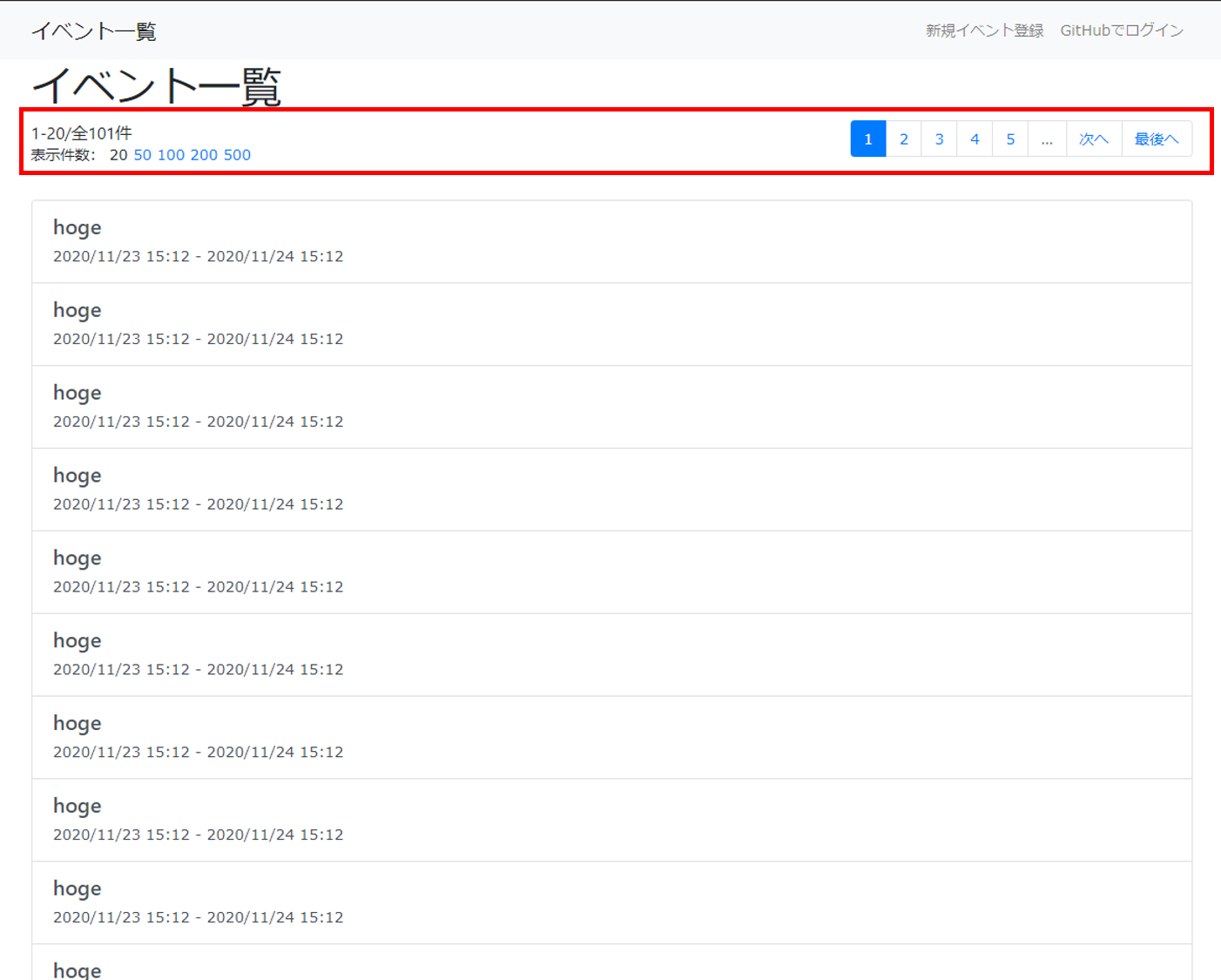Navigate to page 2 of events
Viewport: 1221px width, 980px height.
coord(903,138)
